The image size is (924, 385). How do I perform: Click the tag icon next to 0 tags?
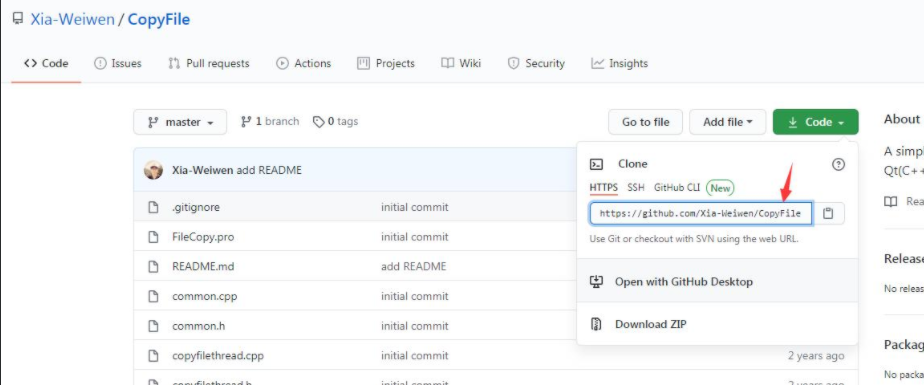click(318, 122)
